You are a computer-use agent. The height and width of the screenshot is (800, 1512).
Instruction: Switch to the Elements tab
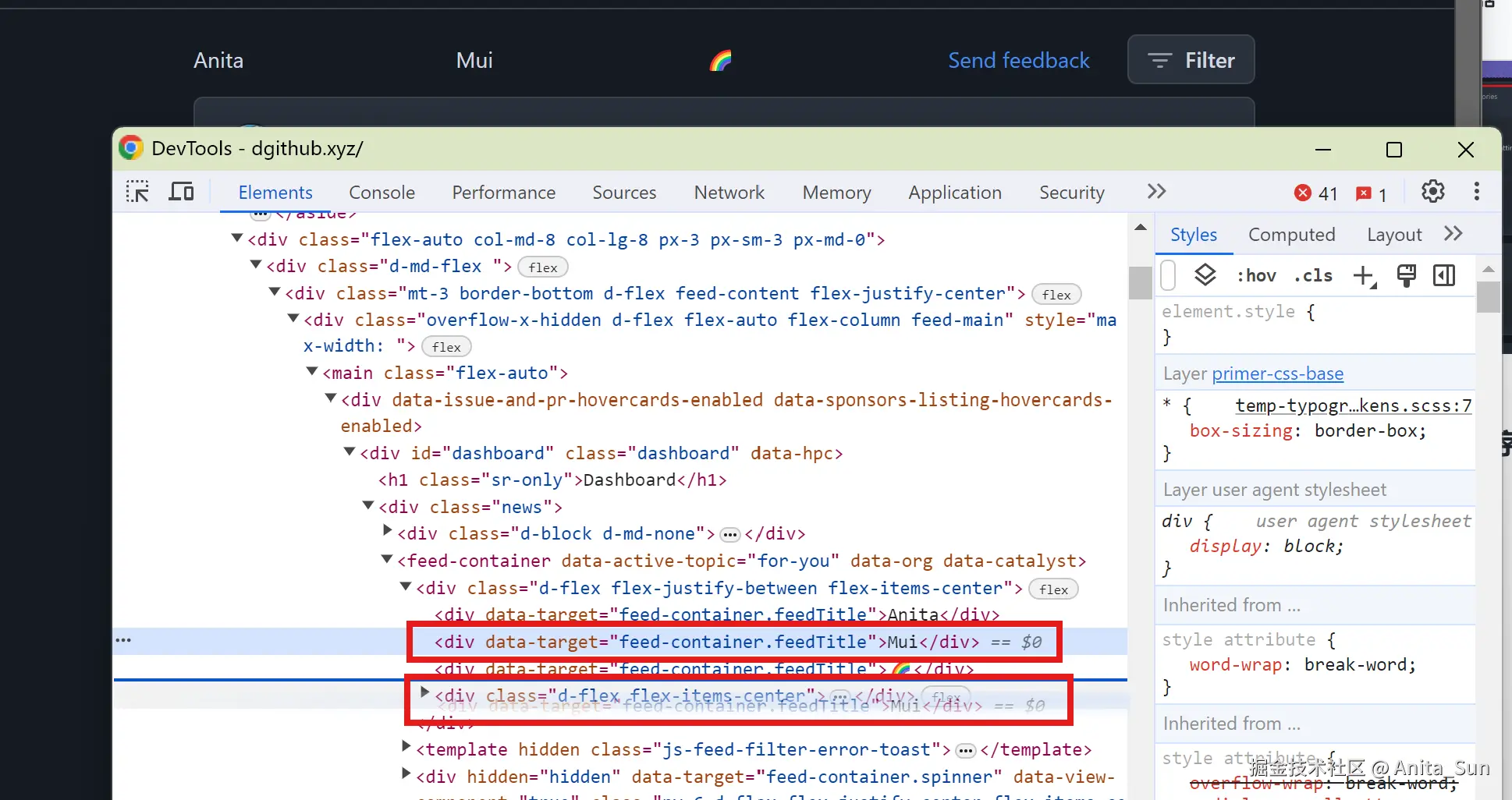click(x=275, y=193)
